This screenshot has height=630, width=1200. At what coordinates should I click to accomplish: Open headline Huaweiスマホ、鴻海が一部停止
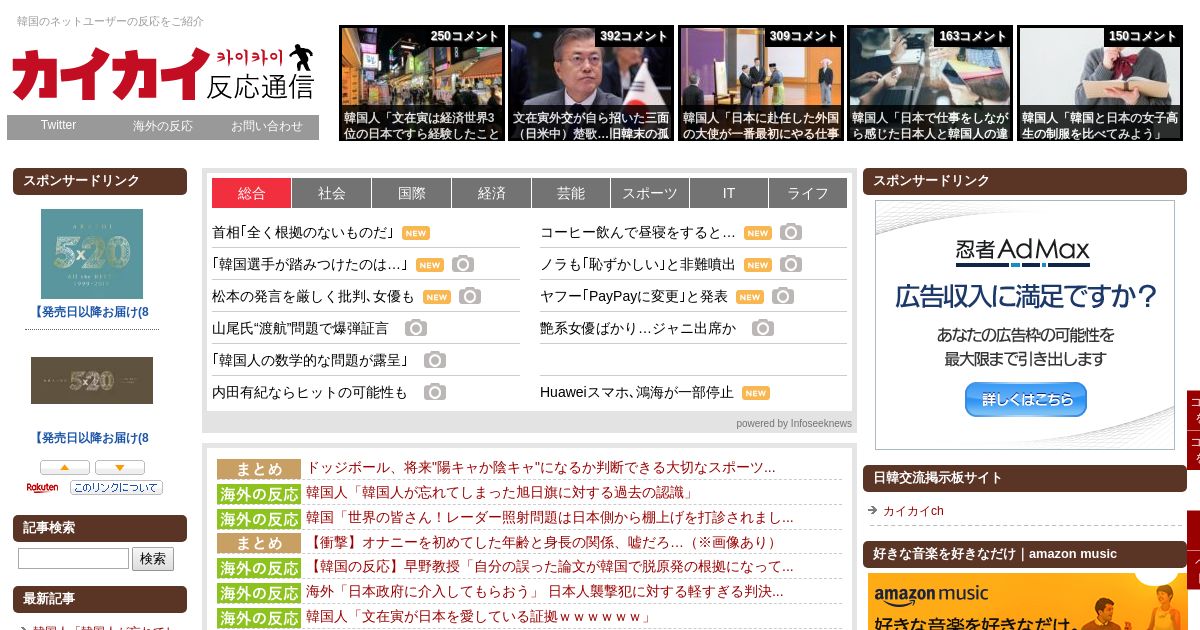636,392
